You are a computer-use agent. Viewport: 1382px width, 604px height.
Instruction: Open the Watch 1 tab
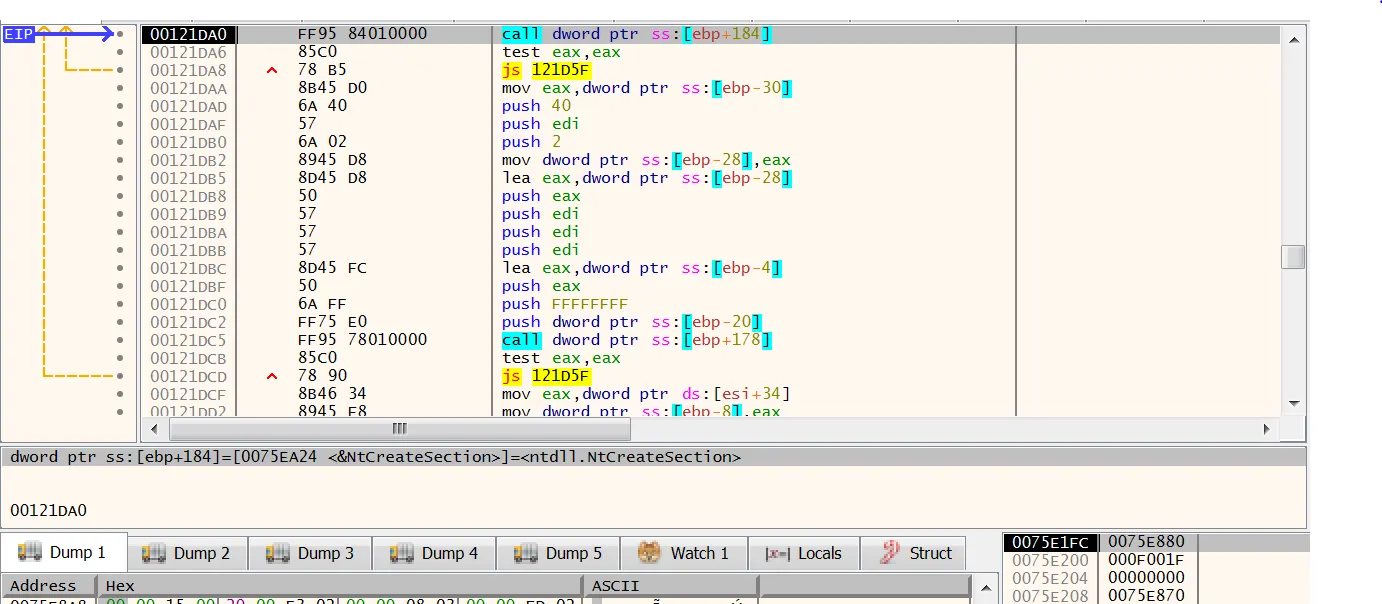[684, 553]
